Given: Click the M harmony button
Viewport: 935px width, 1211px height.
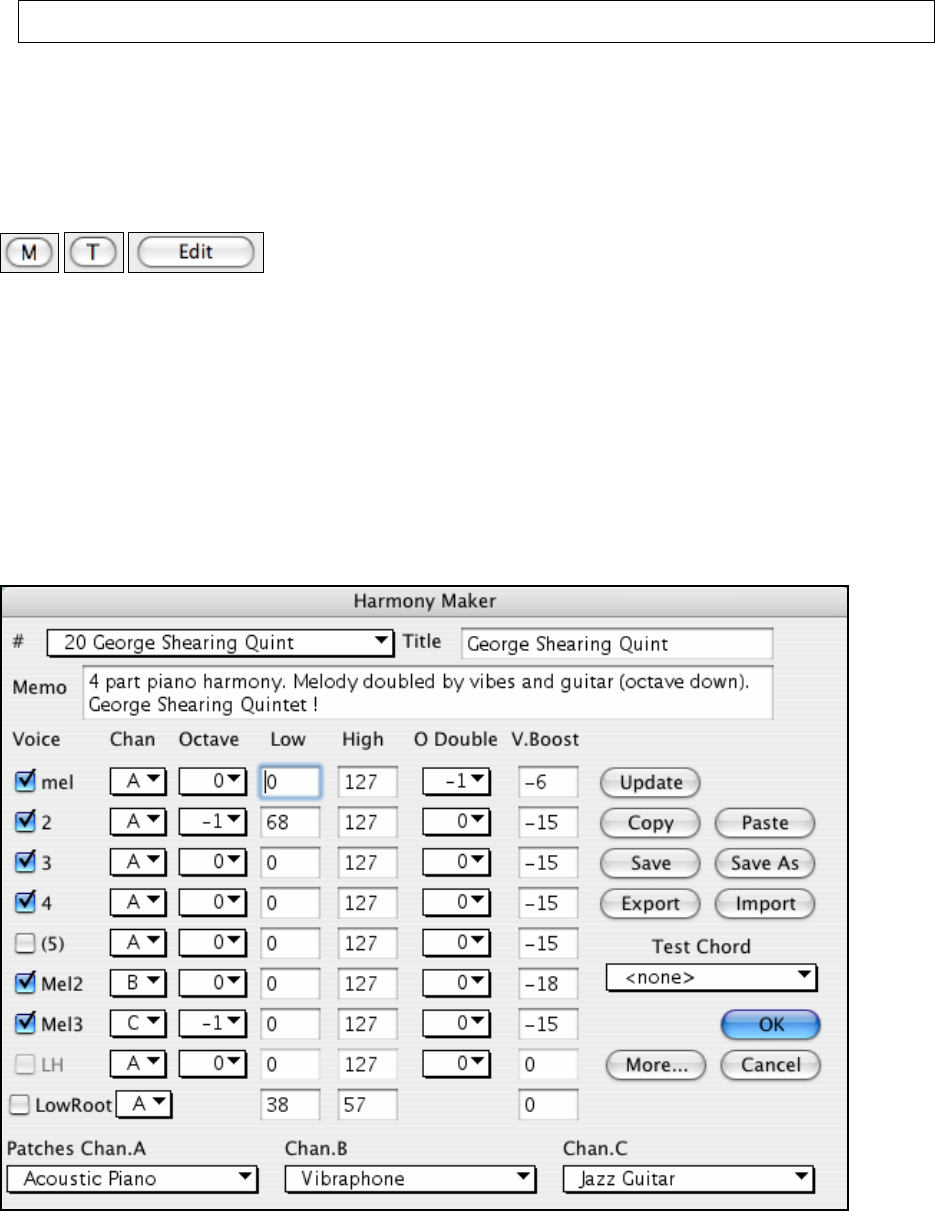Looking at the screenshot, I should click(x=30, y=252).
